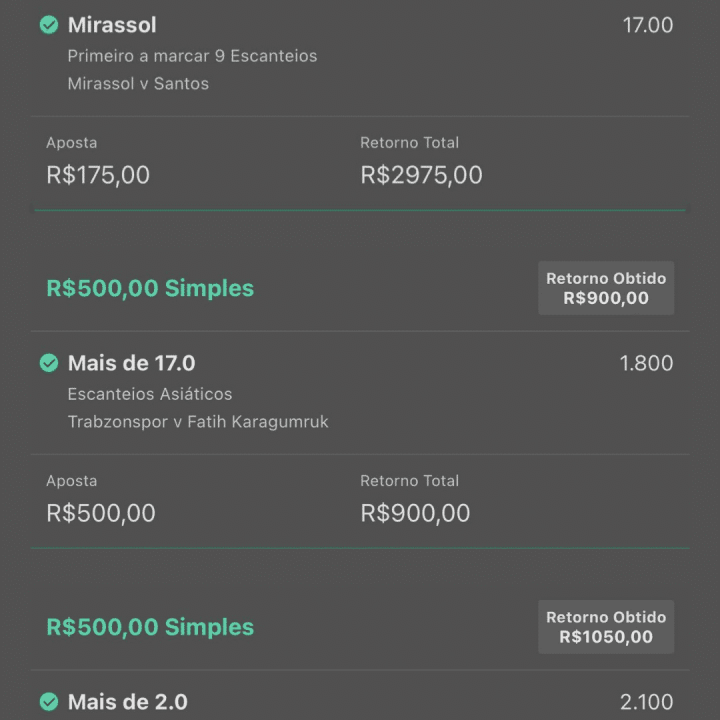Image resolution: width=720 pixels, height=720 pixels.
Task: Click the green check icon beside Mais de 17.0
Action: tap(49, 363)
